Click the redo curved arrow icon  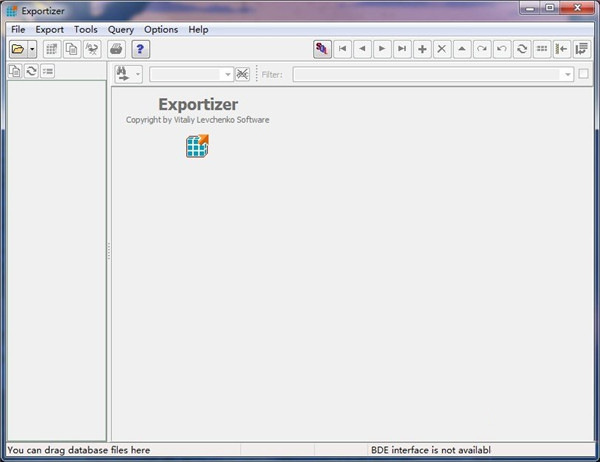pyautogui.click(x=482, y=49)
